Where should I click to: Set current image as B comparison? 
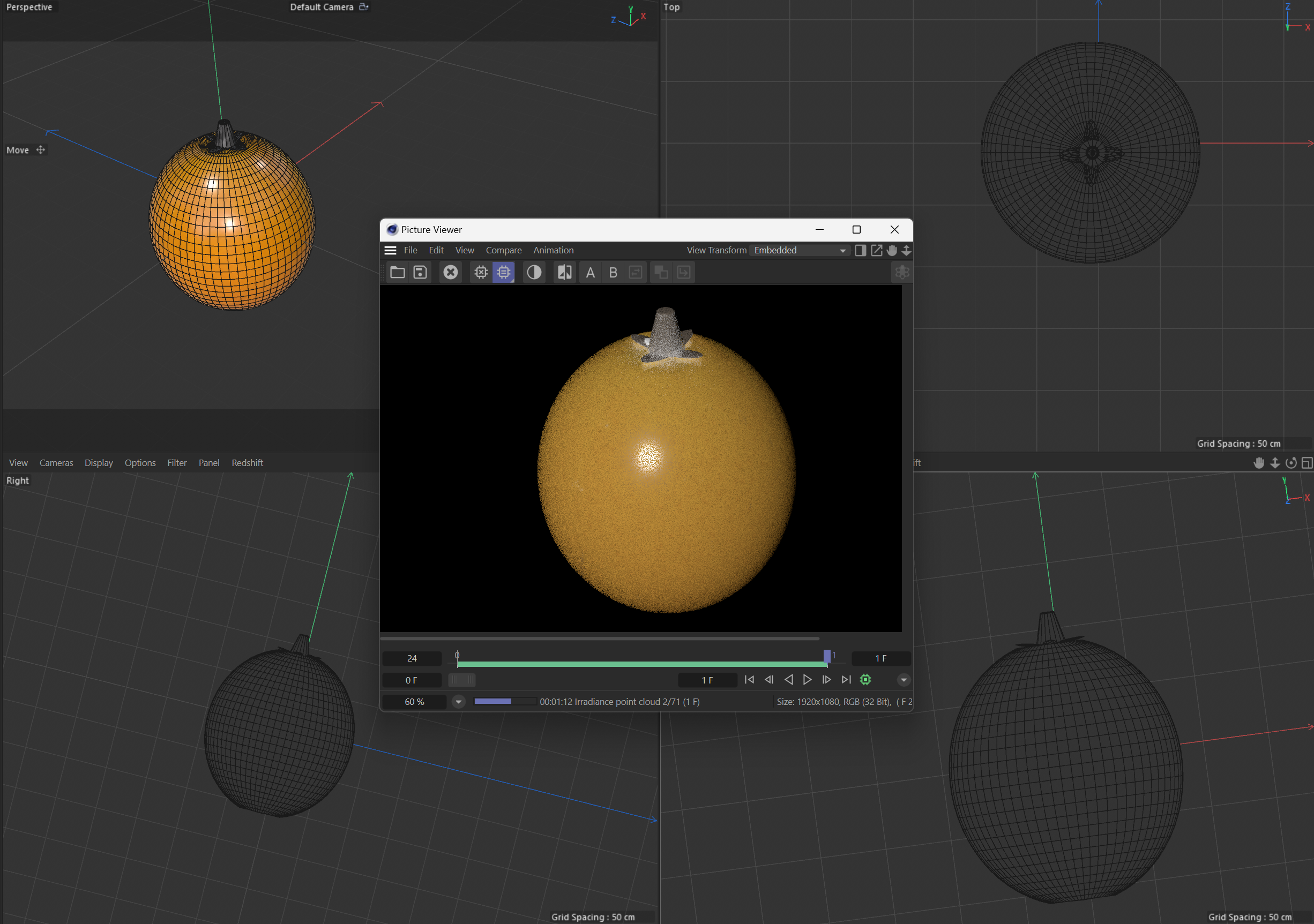[613, 272]
